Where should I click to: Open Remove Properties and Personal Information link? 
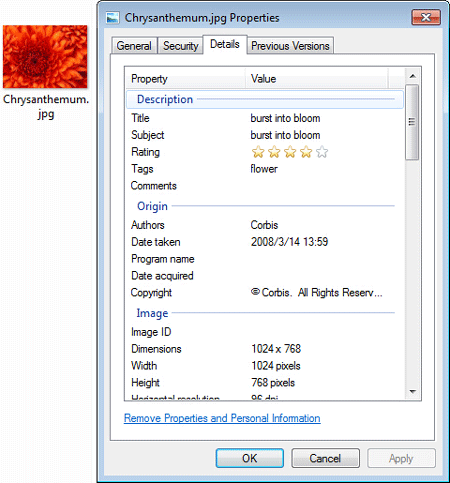pyautogui.click(x=222, y=418)
